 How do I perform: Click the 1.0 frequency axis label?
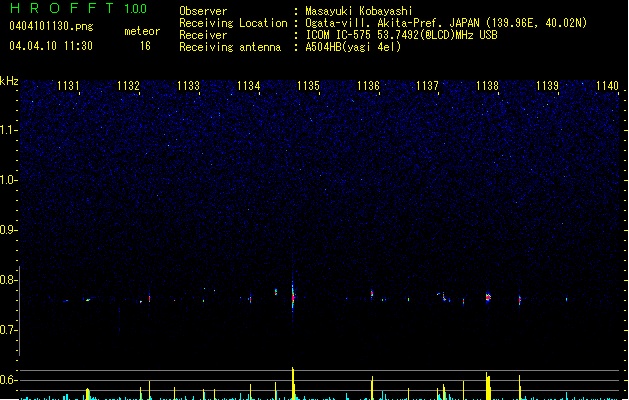point(9,180)
